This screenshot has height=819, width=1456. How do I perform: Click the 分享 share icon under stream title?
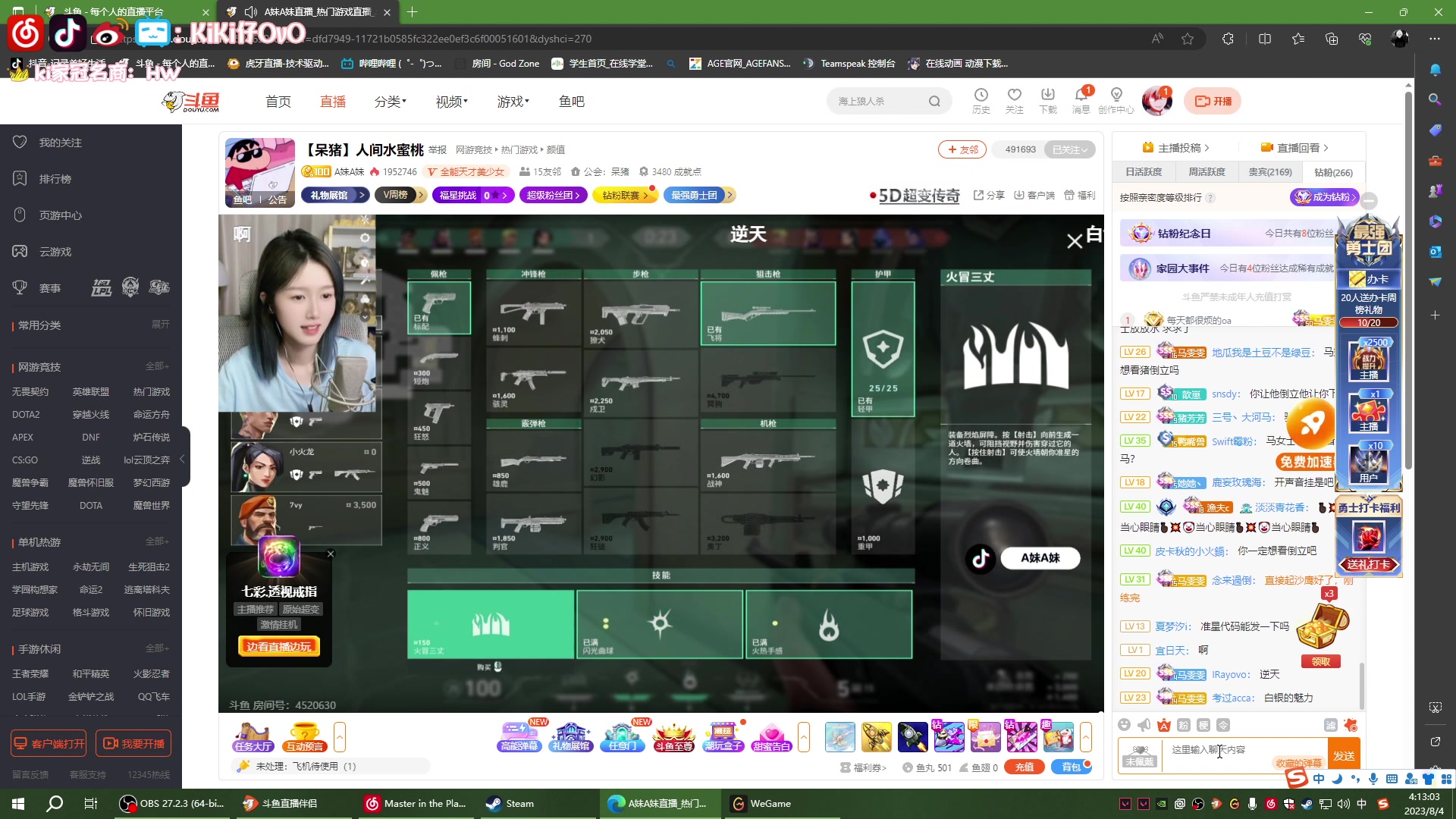tap(989, 195)
